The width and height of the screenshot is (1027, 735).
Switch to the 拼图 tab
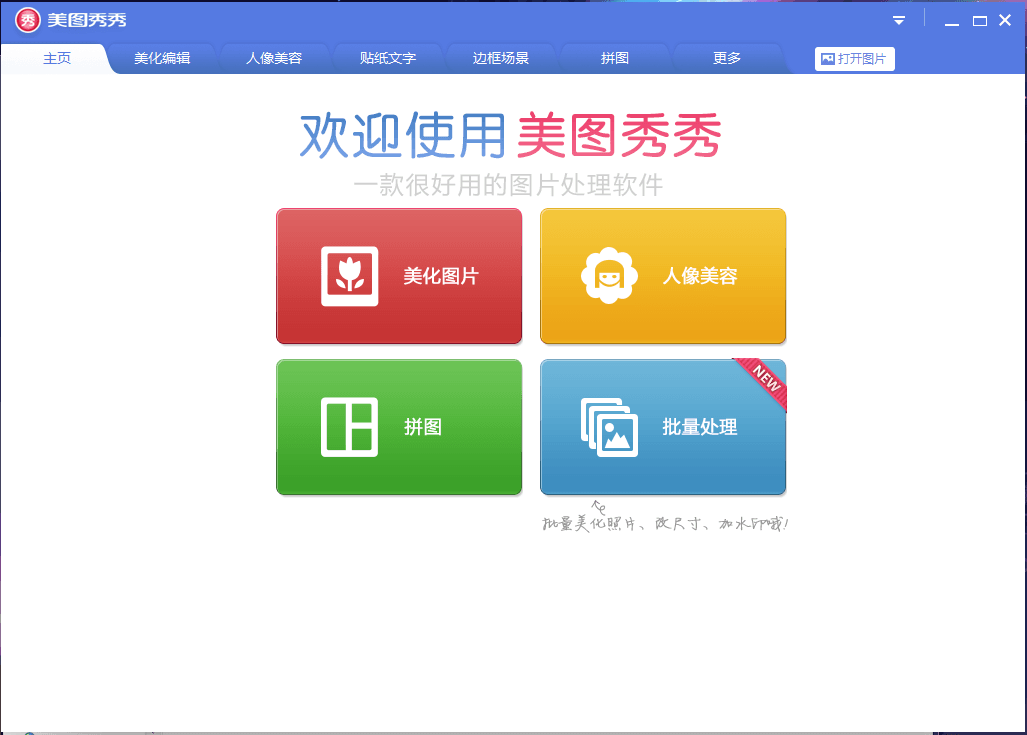click(x=614, y=58)
